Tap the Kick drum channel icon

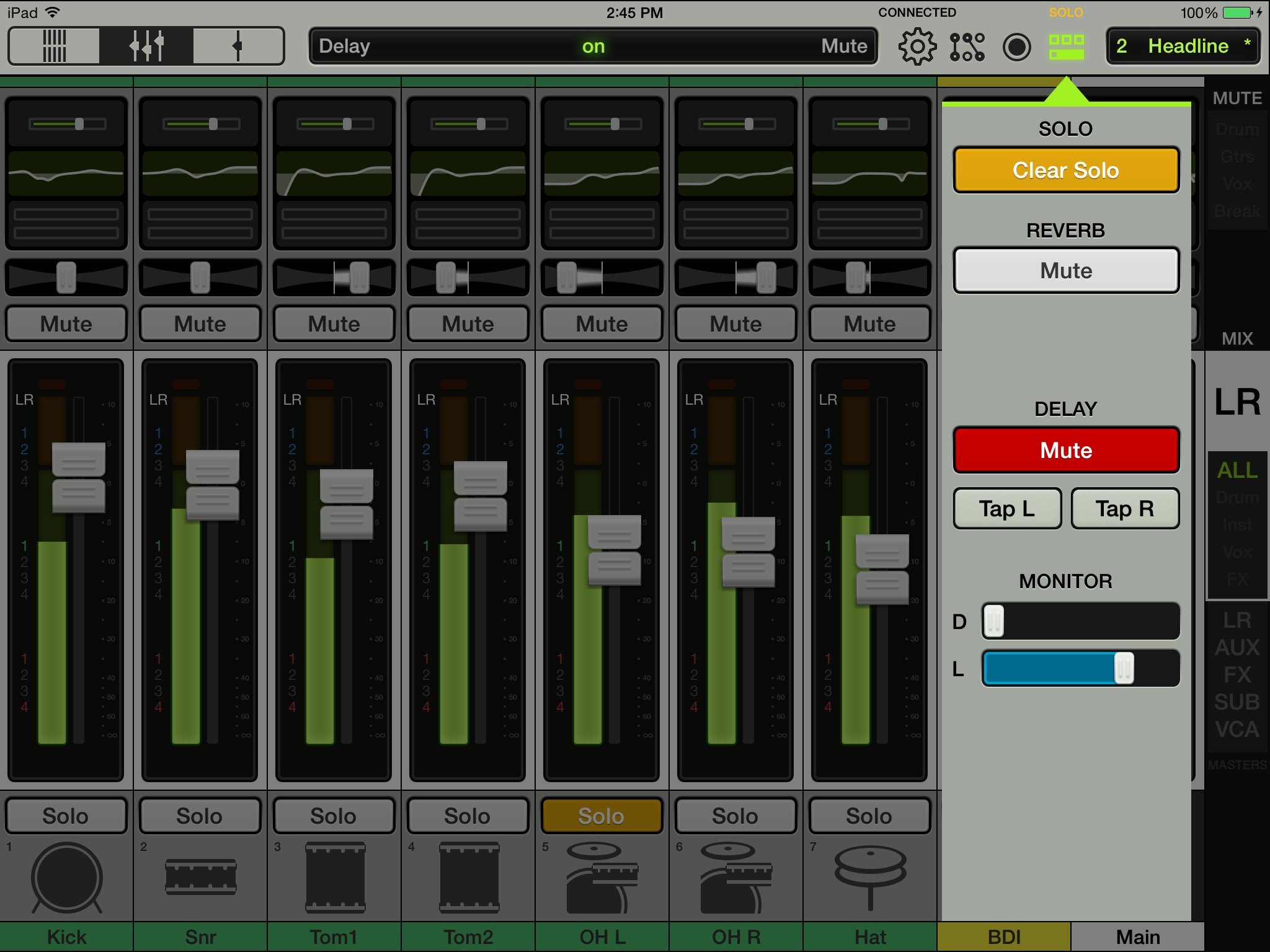66,878
